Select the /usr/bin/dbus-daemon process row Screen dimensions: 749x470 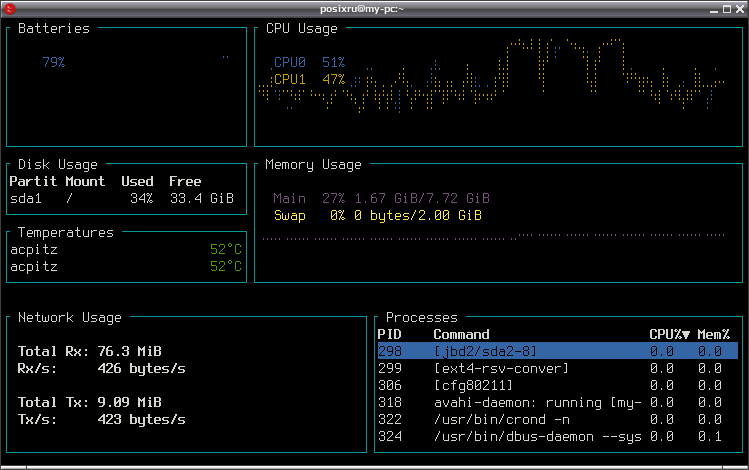click(x=557, y=437)
